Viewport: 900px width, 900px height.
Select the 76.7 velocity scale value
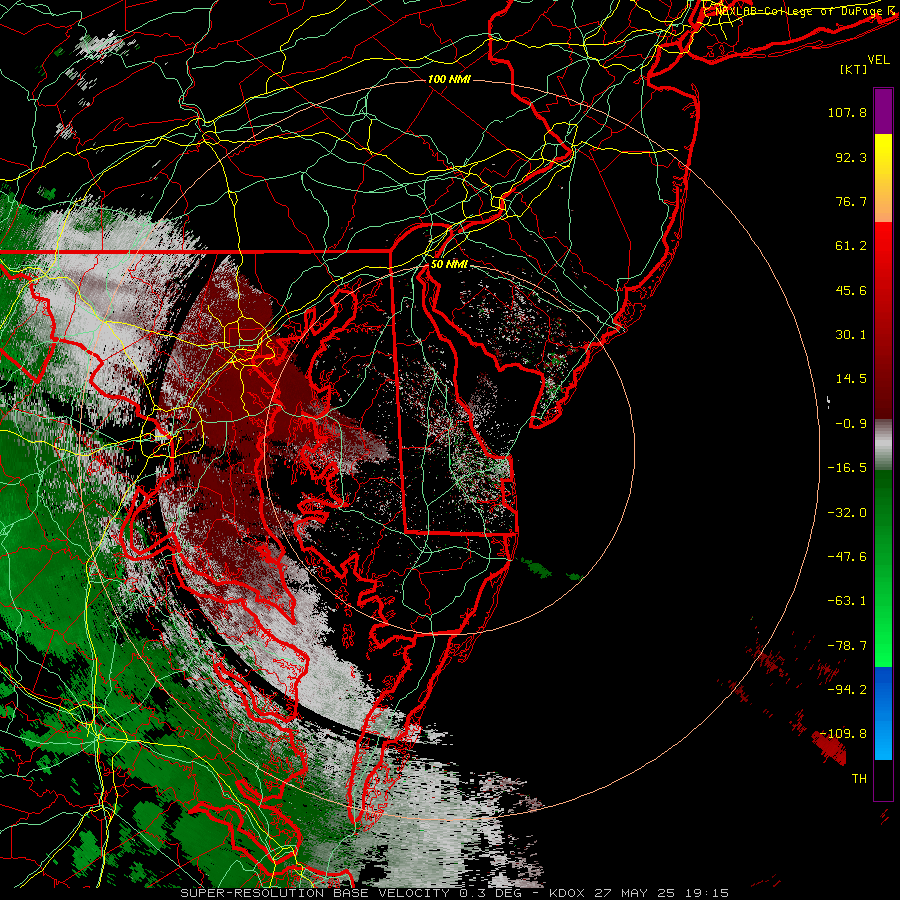(851, 201)
